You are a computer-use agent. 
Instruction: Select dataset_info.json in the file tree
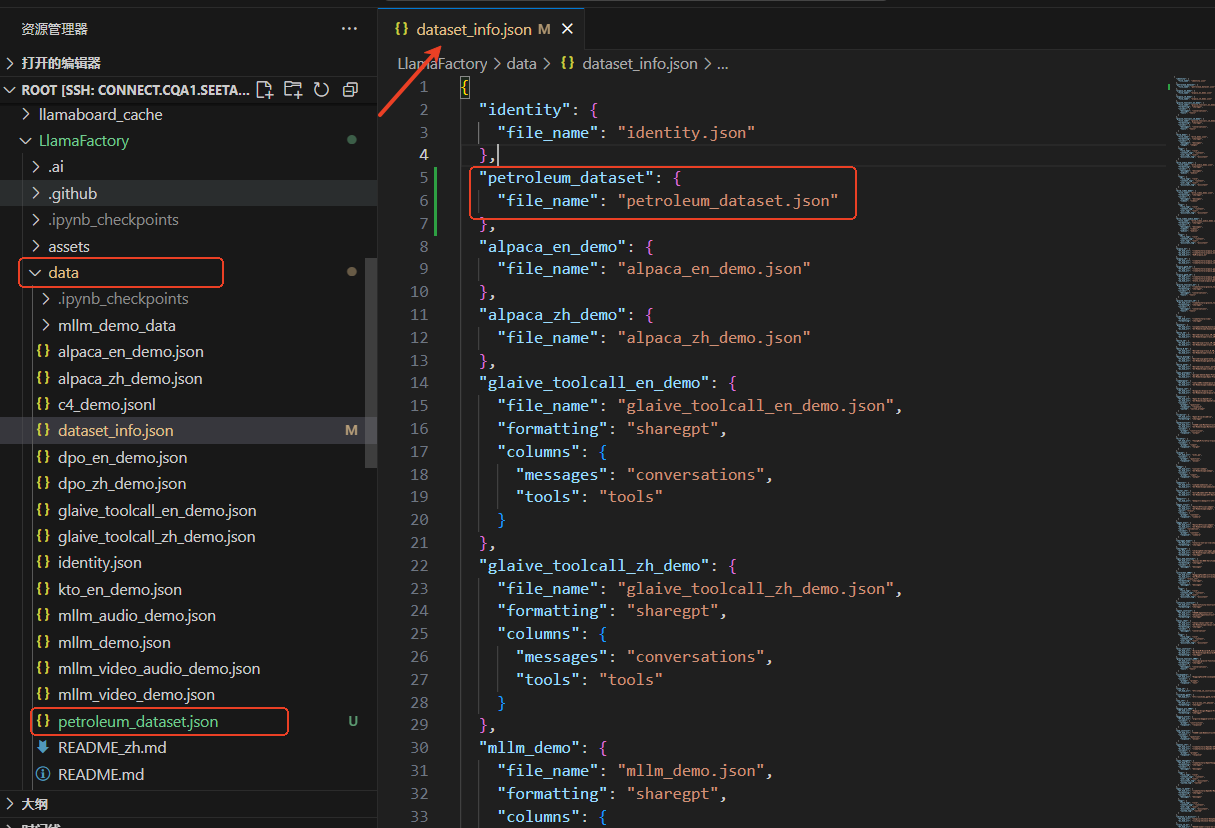(116, 431)
